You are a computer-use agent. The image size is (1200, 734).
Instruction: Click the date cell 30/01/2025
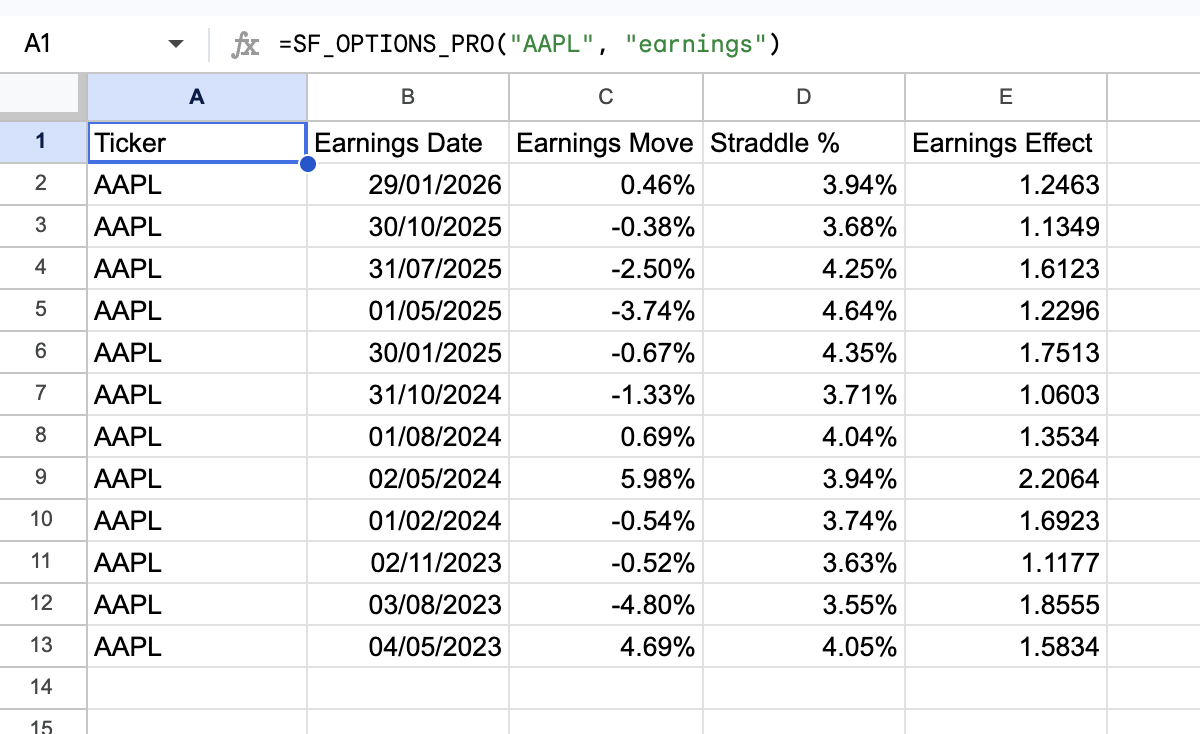408,352
